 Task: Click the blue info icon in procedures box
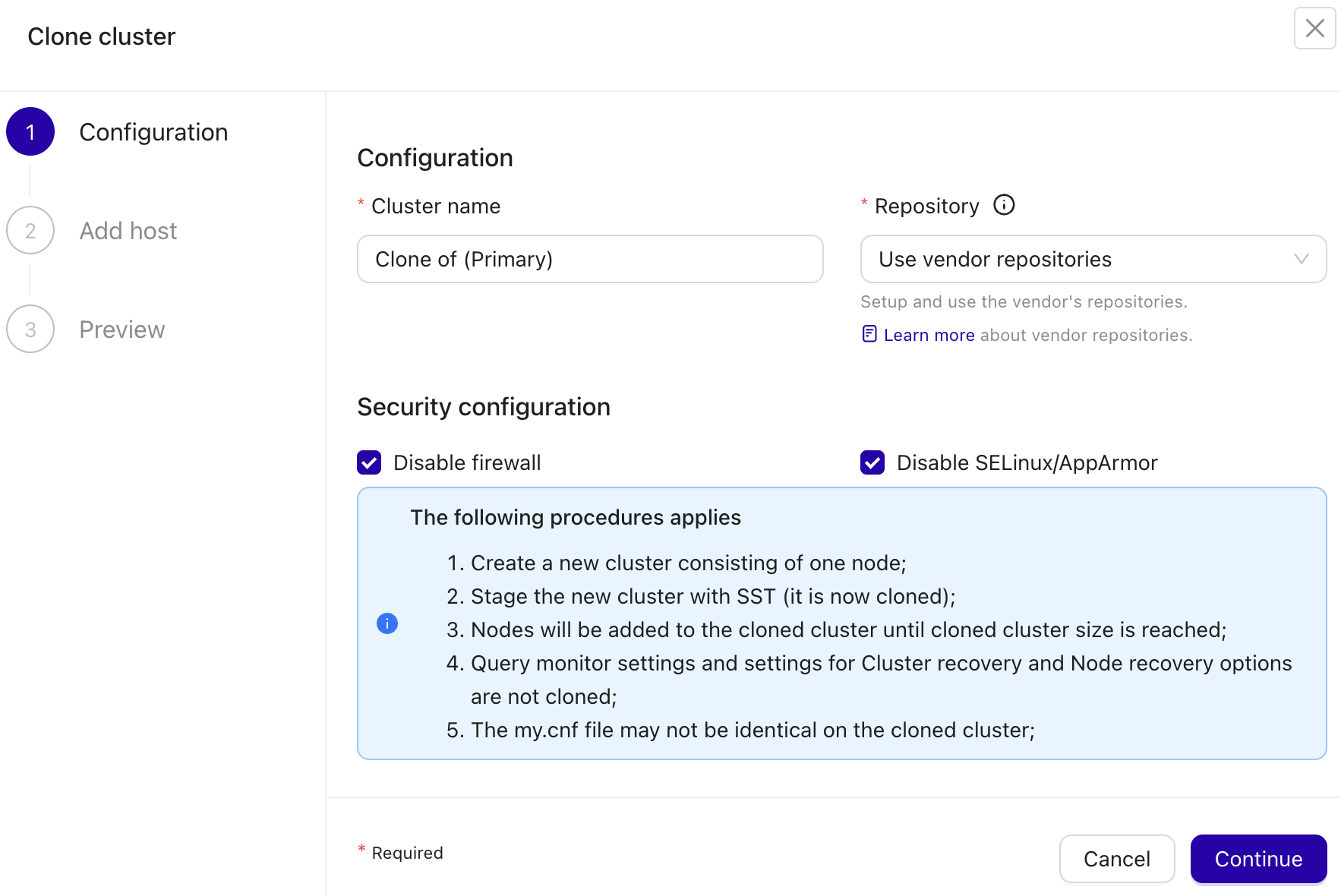coord(387,623)
